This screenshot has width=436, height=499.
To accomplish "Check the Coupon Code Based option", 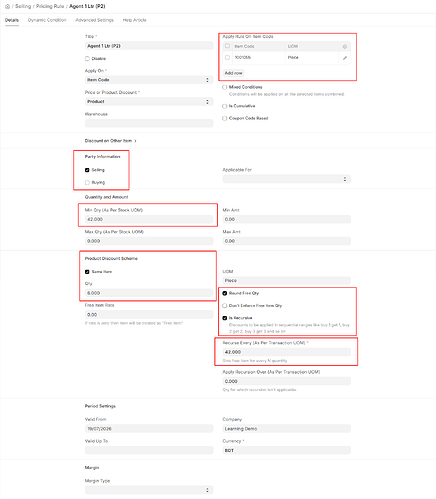I will point(225,118).
